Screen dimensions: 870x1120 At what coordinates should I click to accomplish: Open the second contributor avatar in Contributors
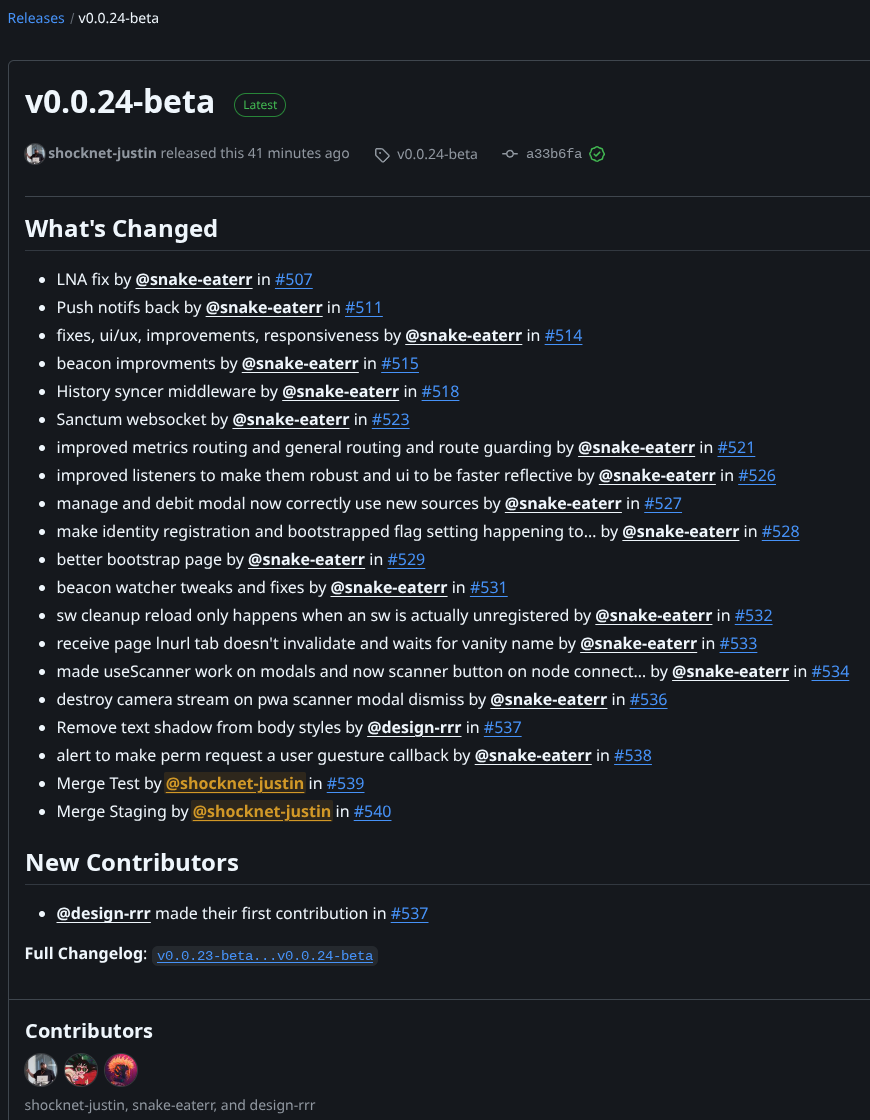click(81, 1070)
